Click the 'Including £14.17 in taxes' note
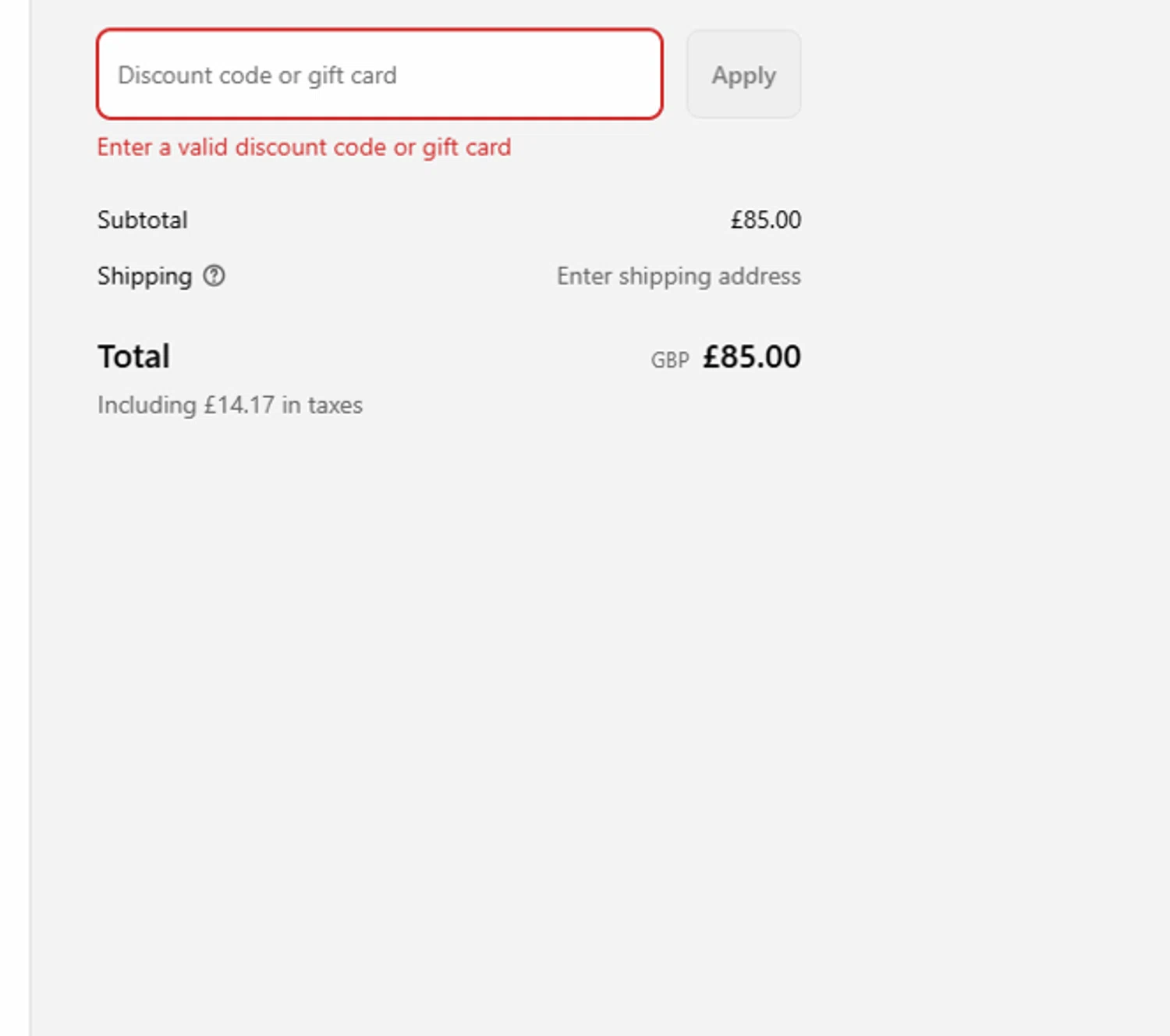Screen dimensions: 1170x1036 click(x=229, y=405)
